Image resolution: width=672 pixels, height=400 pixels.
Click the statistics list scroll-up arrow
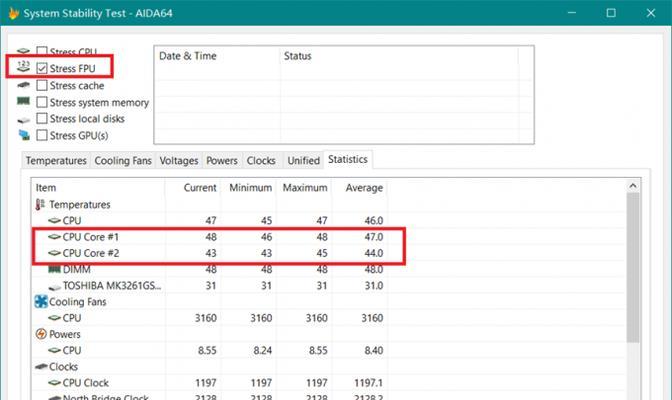click(x=633, y=186)
